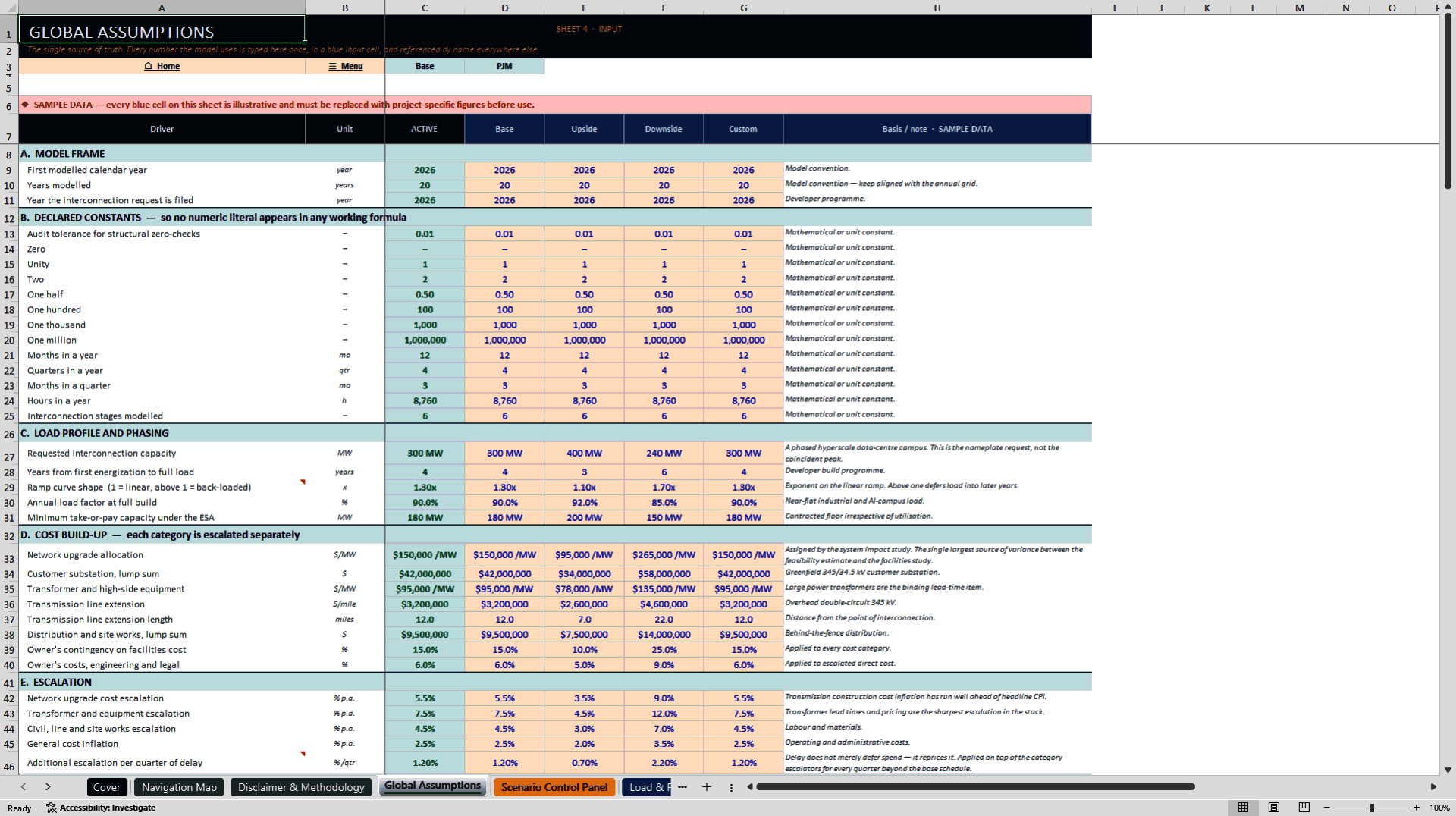The height and width of the screenshot is (816, 1456).
Task: Click the PJM cell in row 3
Action: pos(504,66)
